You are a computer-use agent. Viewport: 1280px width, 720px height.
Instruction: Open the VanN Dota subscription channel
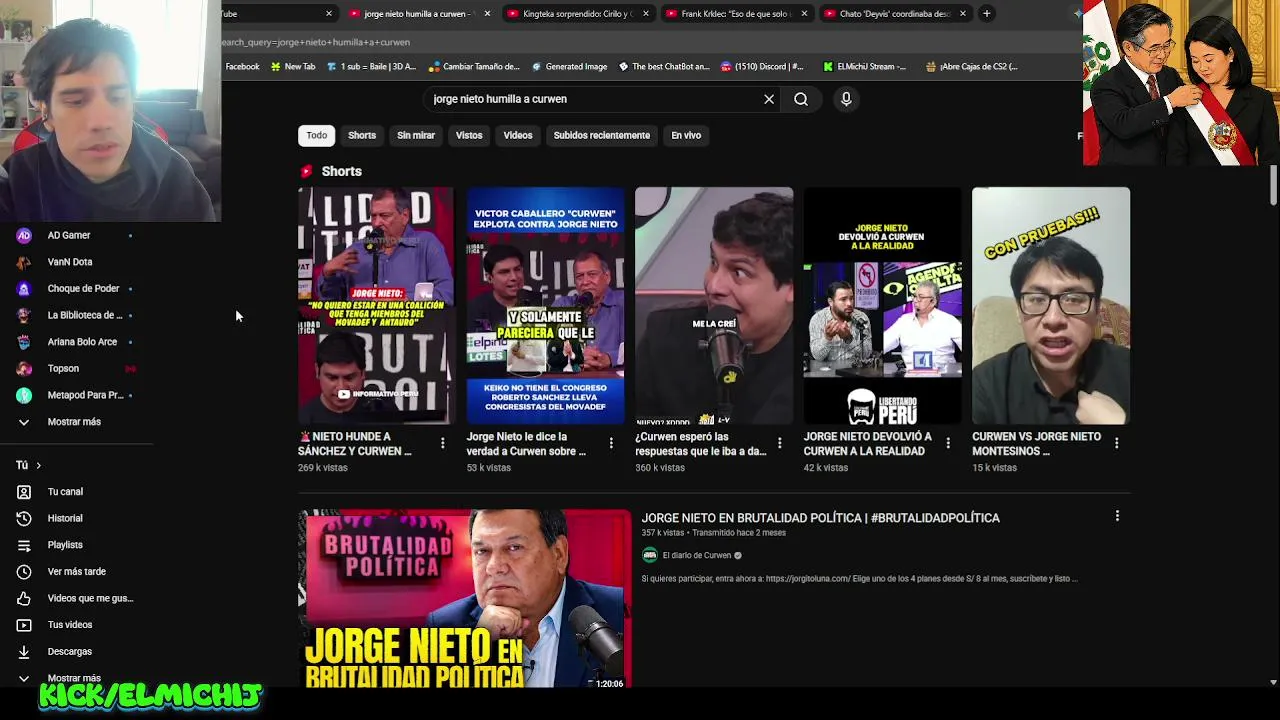coord(70,262)
